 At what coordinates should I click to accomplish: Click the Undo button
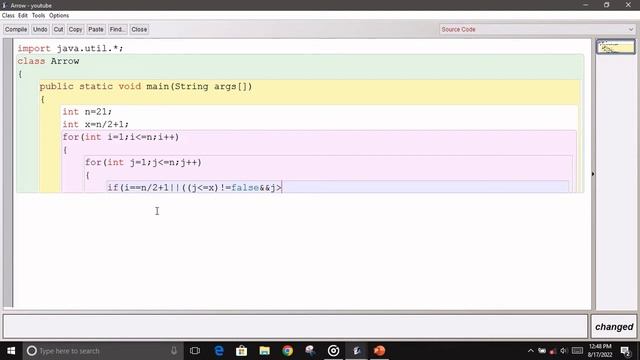[x=40, y=29]
